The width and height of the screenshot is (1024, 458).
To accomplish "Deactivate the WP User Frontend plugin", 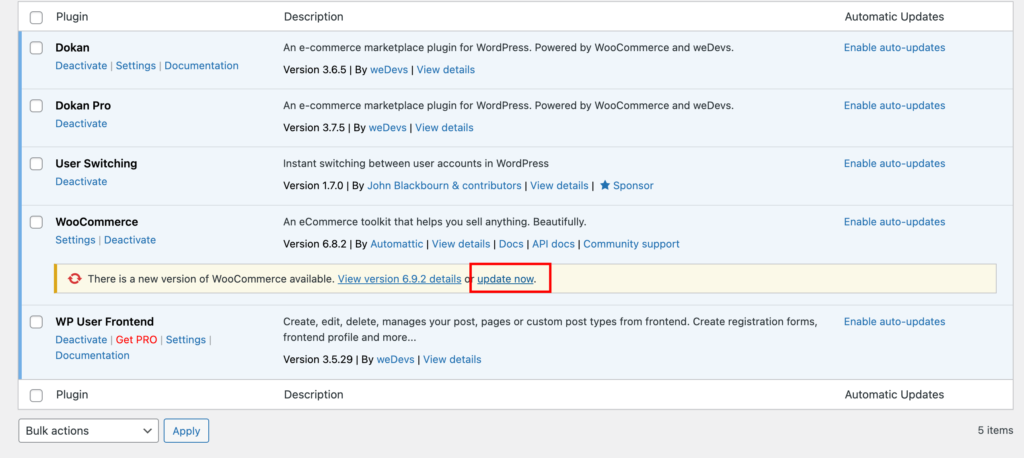I will (81, 340).
